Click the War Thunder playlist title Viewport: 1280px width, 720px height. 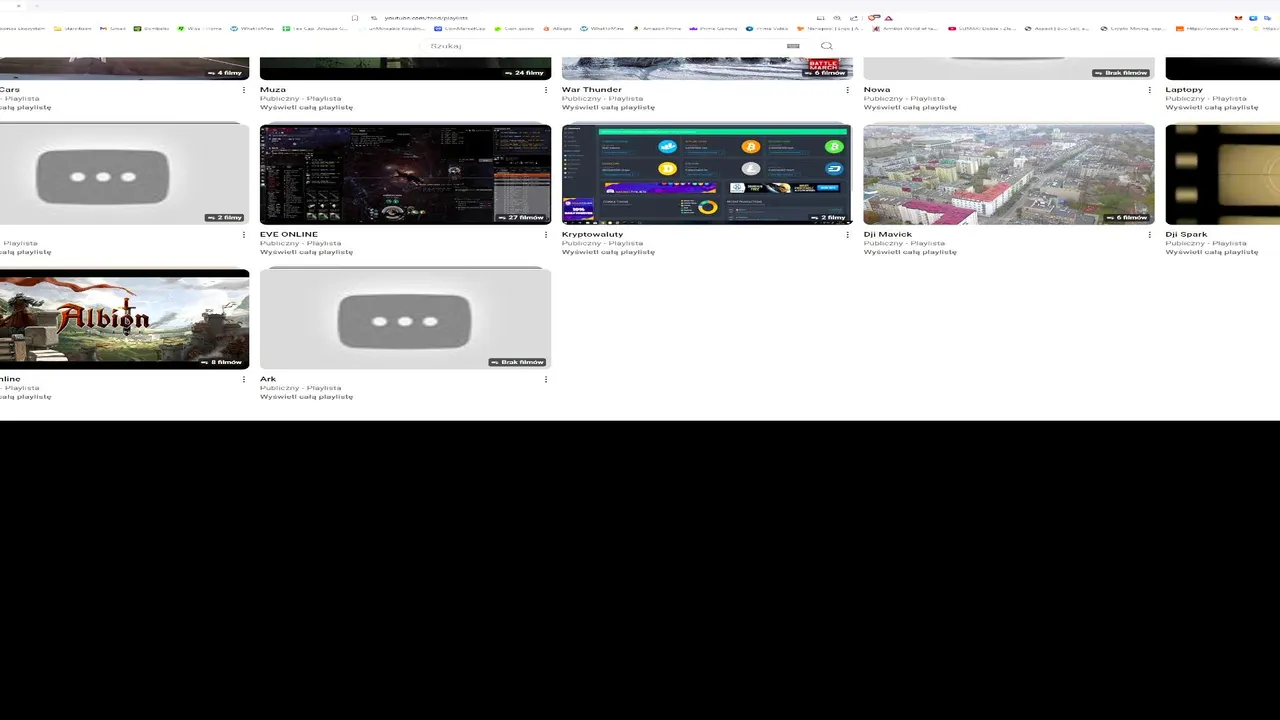coord(592,90)
